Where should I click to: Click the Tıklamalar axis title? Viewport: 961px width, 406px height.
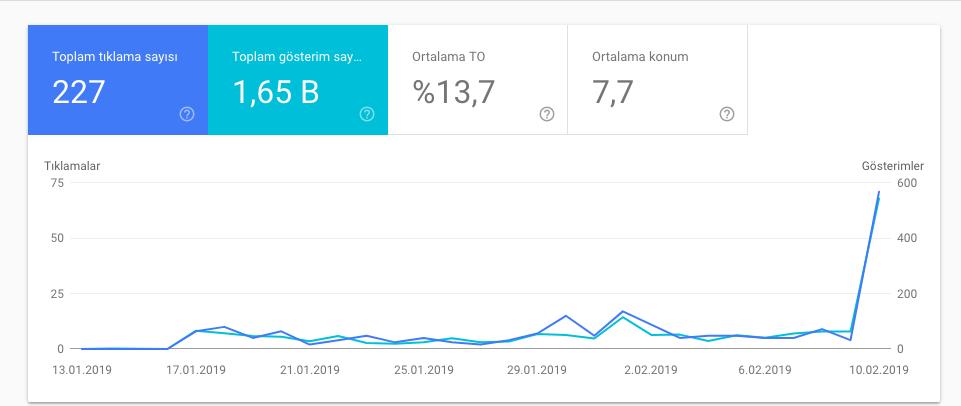pos(72,166)
